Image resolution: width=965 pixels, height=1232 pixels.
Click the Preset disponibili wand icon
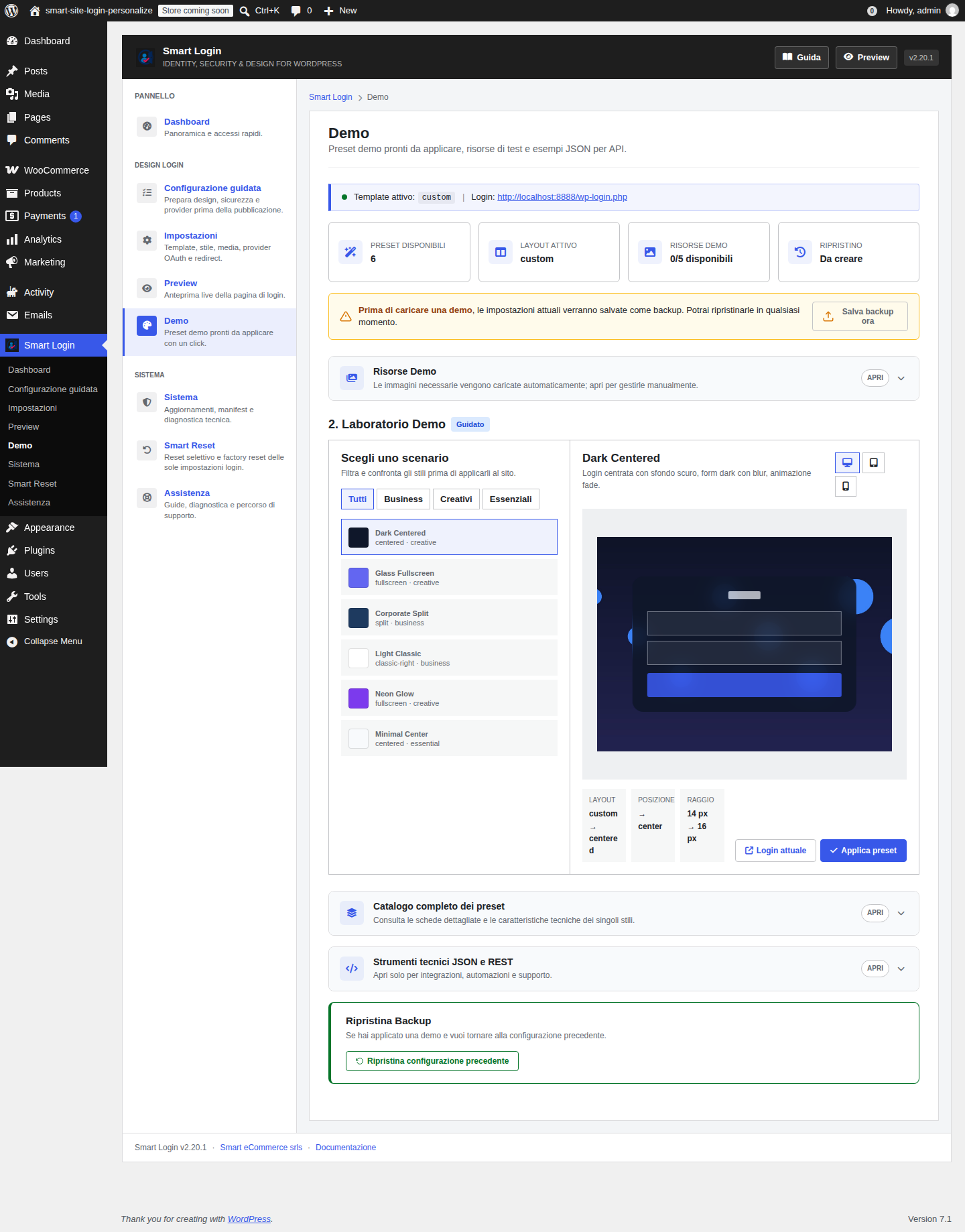350,252
